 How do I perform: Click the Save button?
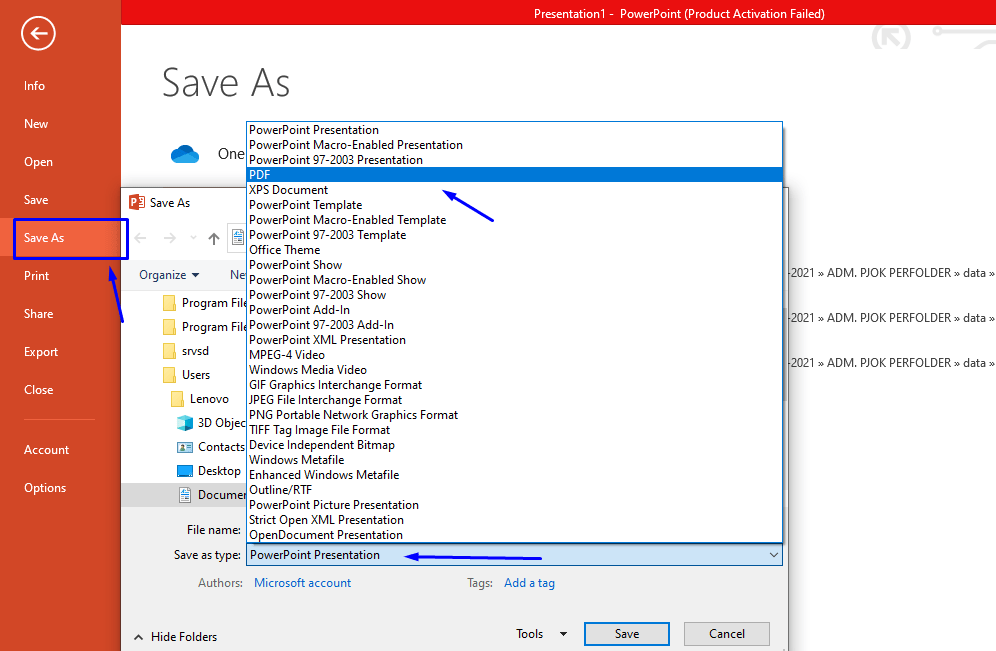(x=627, y=633)
